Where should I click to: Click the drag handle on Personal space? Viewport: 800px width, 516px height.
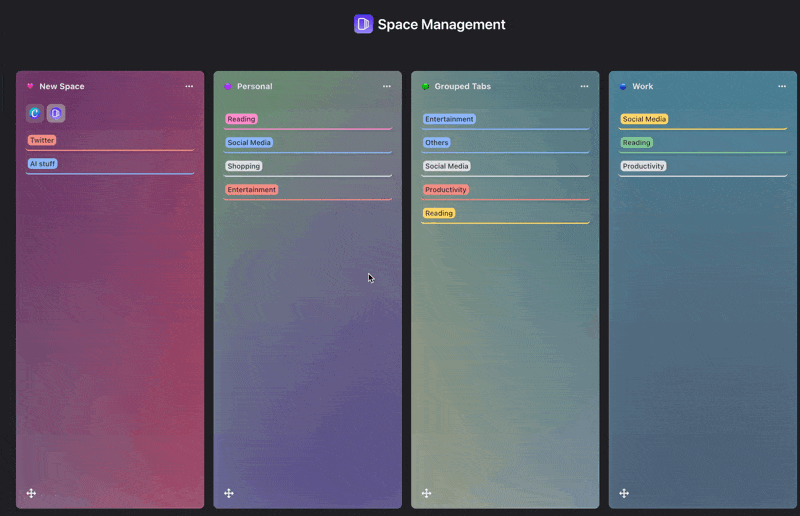click(229, 493)
